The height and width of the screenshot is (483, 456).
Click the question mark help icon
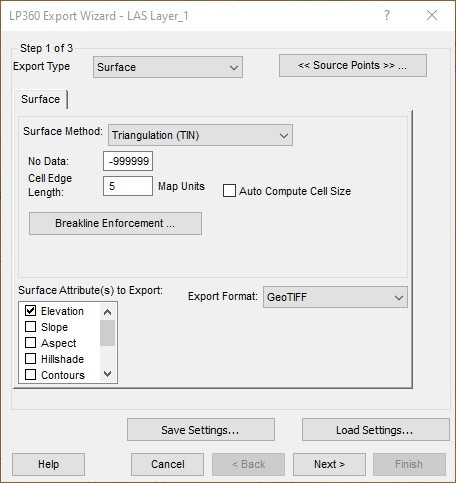coord(387,15)
